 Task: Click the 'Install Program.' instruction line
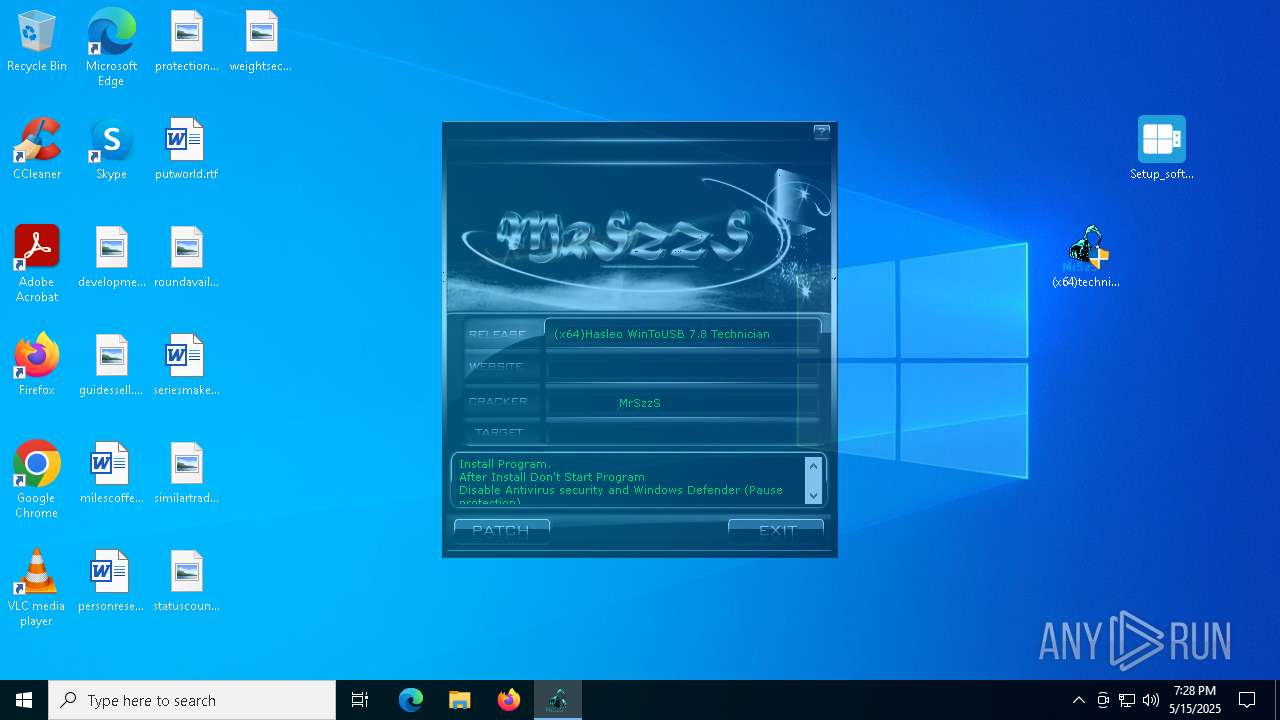(505, 464)
